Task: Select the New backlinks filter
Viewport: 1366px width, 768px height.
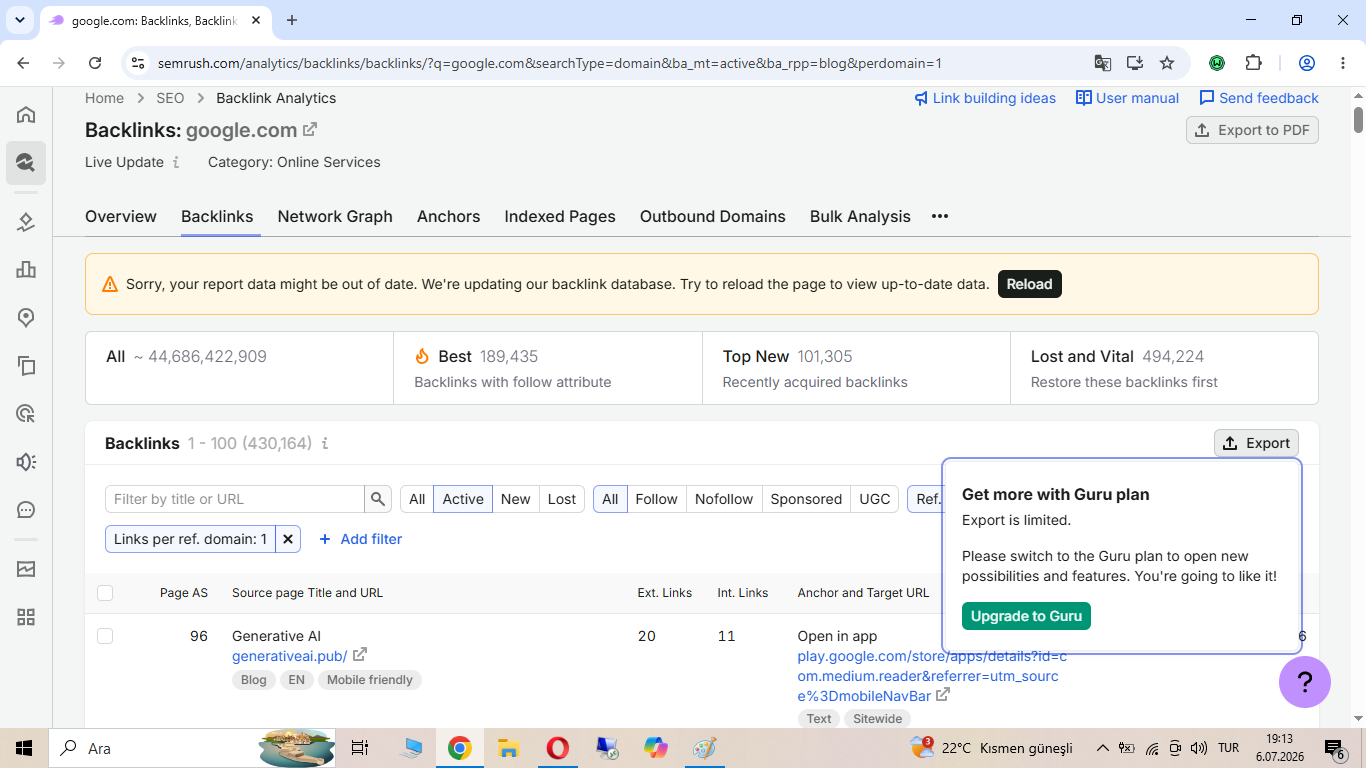Action: pyautogui.click(x=516, y=499)
